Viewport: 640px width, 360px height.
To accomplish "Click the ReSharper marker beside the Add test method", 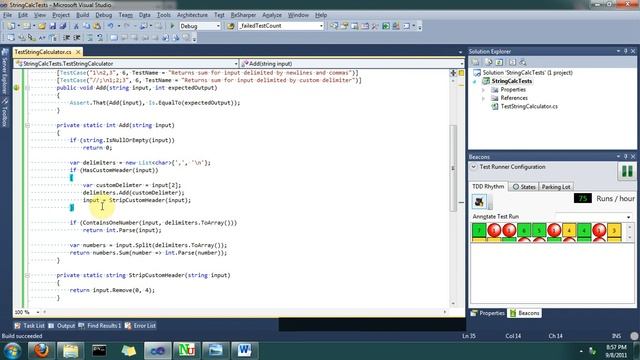I will (x=16, y=88).
